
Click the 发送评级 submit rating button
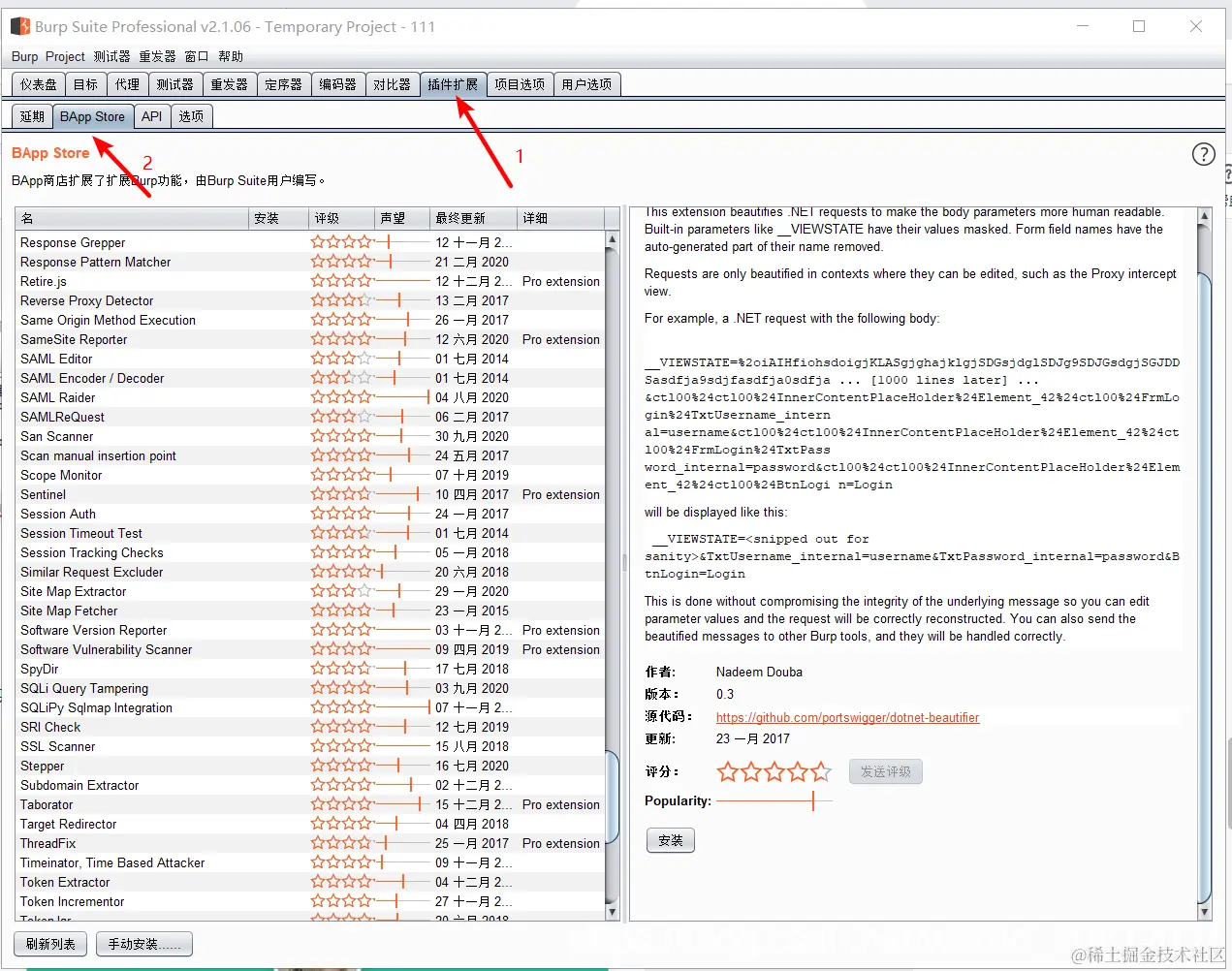pyautogui.click(x=886, y=771)
